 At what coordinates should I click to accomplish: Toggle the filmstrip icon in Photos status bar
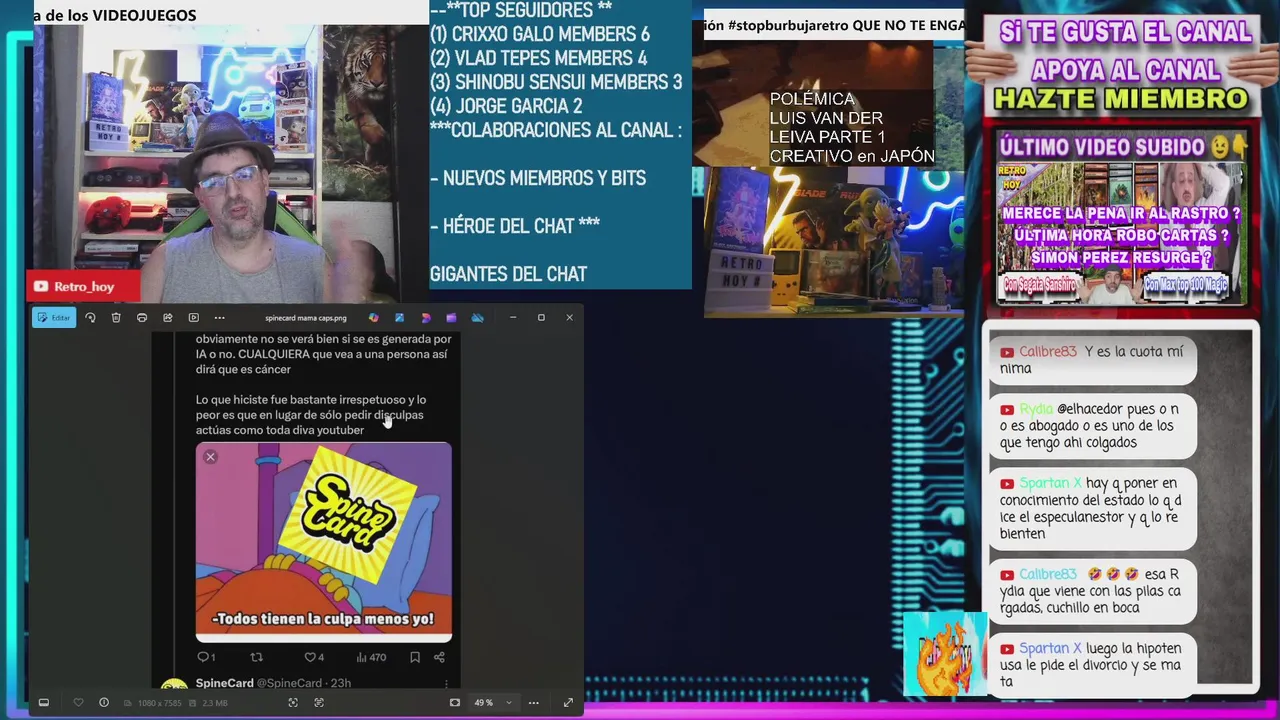tap(44, 703)
